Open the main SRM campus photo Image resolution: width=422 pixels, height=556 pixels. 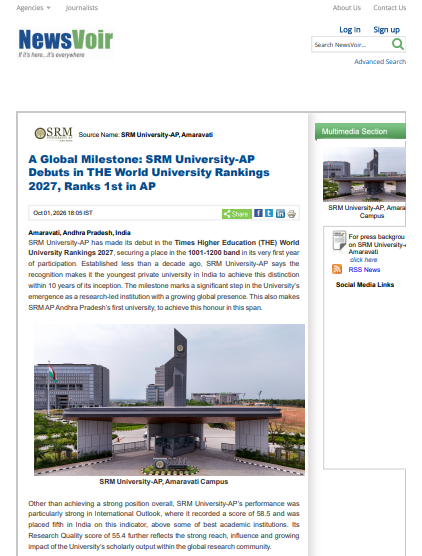point(169,400)
